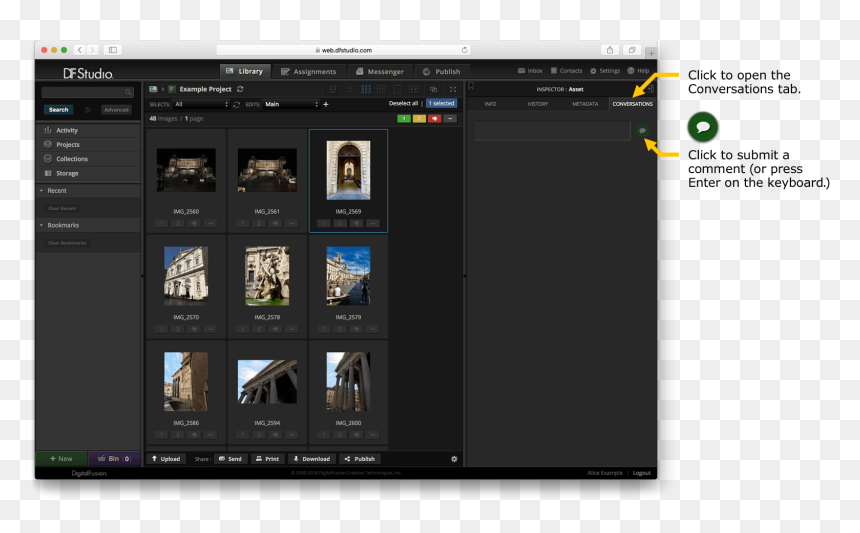Submit comment with green speech bubble icon
The image size is (860, 533).
coord(642,131)
